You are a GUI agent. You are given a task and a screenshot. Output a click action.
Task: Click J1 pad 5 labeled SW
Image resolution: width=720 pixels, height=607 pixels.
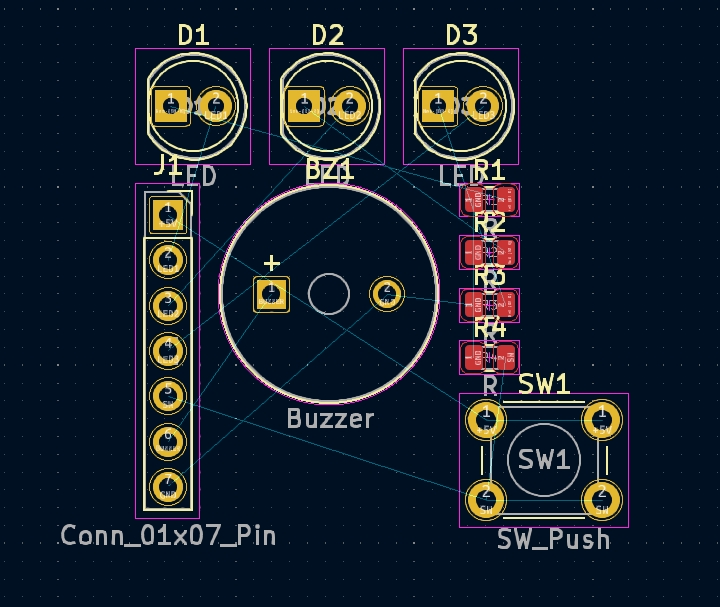tap(168, 396)
